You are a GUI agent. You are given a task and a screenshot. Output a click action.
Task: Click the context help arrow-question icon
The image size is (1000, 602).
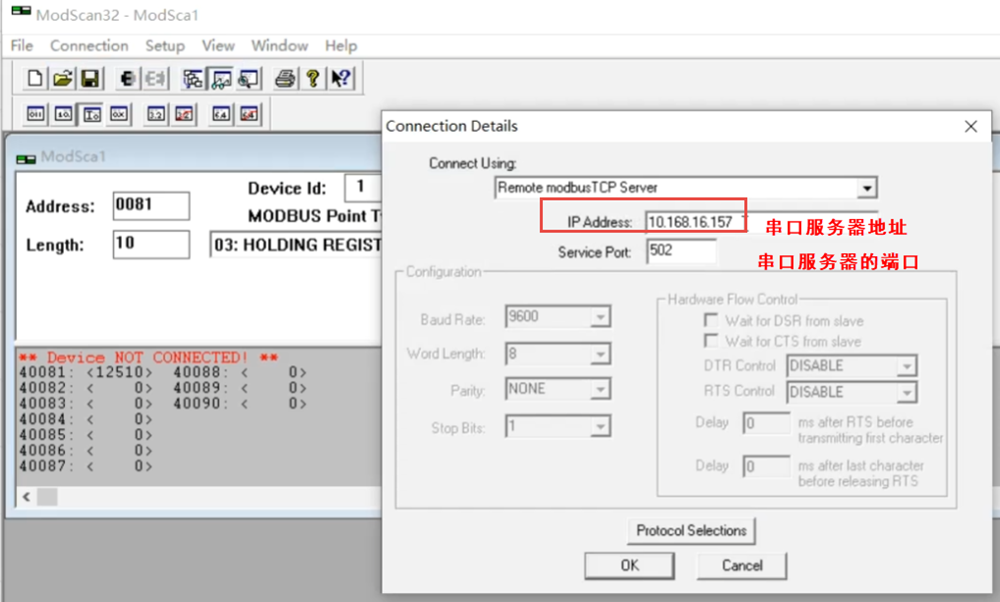tap(341, 78)
